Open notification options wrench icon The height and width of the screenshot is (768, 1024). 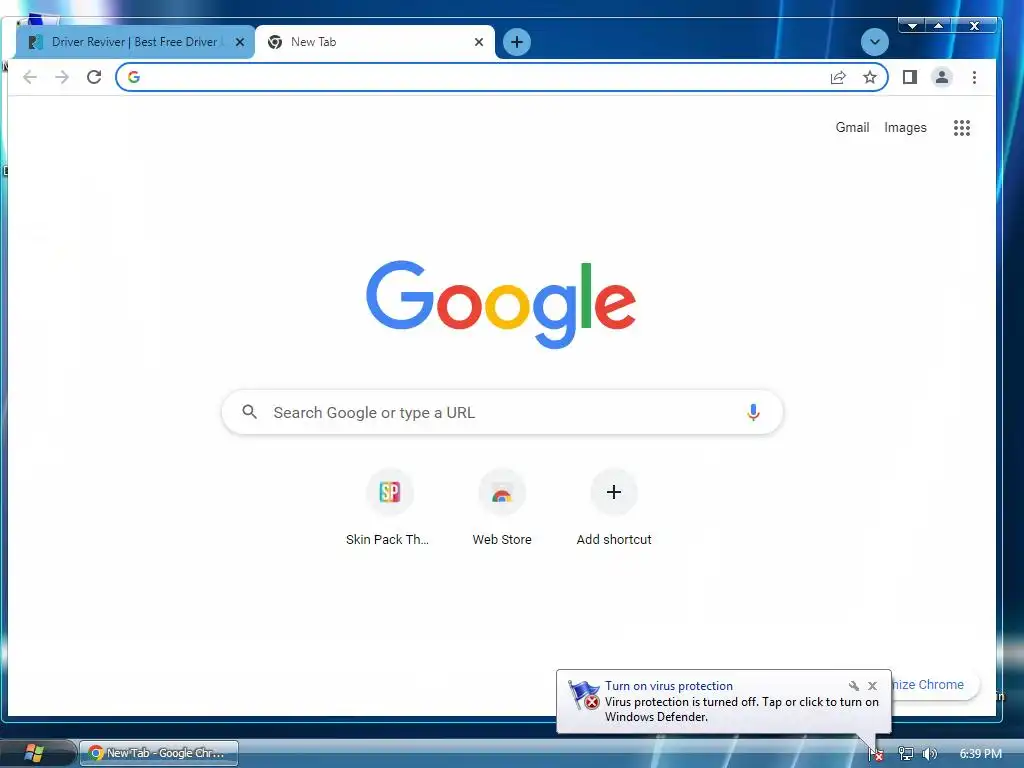854,686
